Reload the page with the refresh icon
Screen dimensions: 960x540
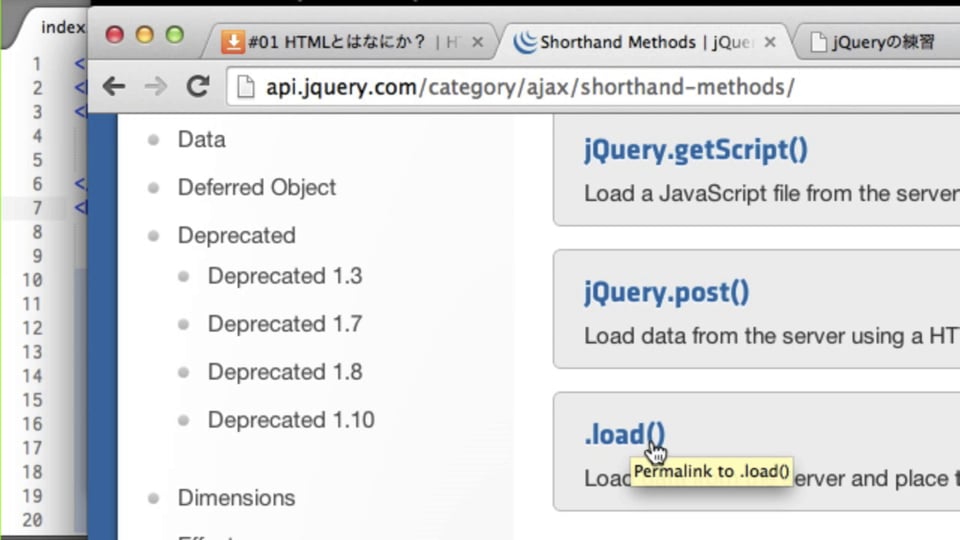[198, 86]
